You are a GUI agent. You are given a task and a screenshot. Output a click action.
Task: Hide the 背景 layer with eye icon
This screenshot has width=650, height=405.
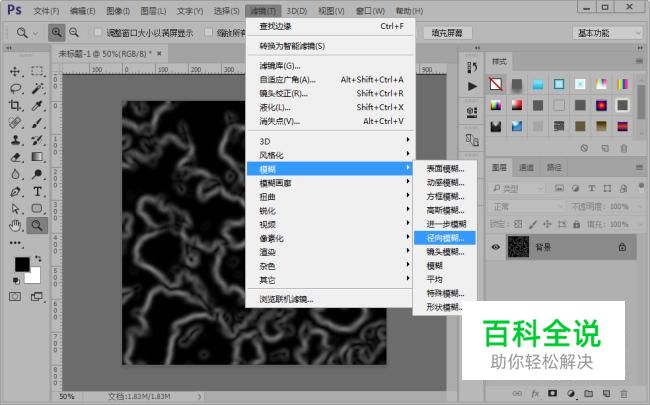tap(496, 247)
